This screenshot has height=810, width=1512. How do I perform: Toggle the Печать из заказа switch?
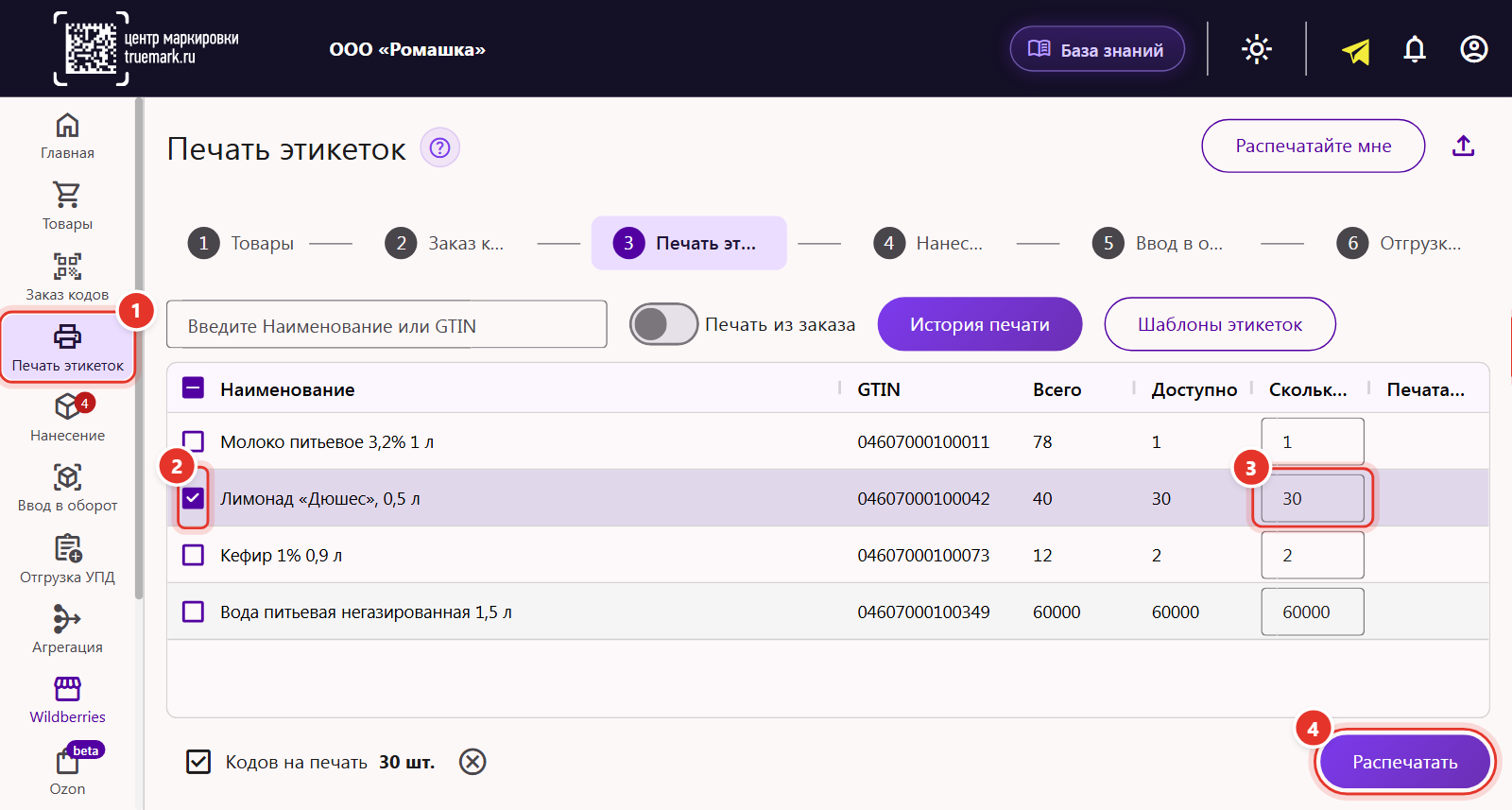pos(663,324)
